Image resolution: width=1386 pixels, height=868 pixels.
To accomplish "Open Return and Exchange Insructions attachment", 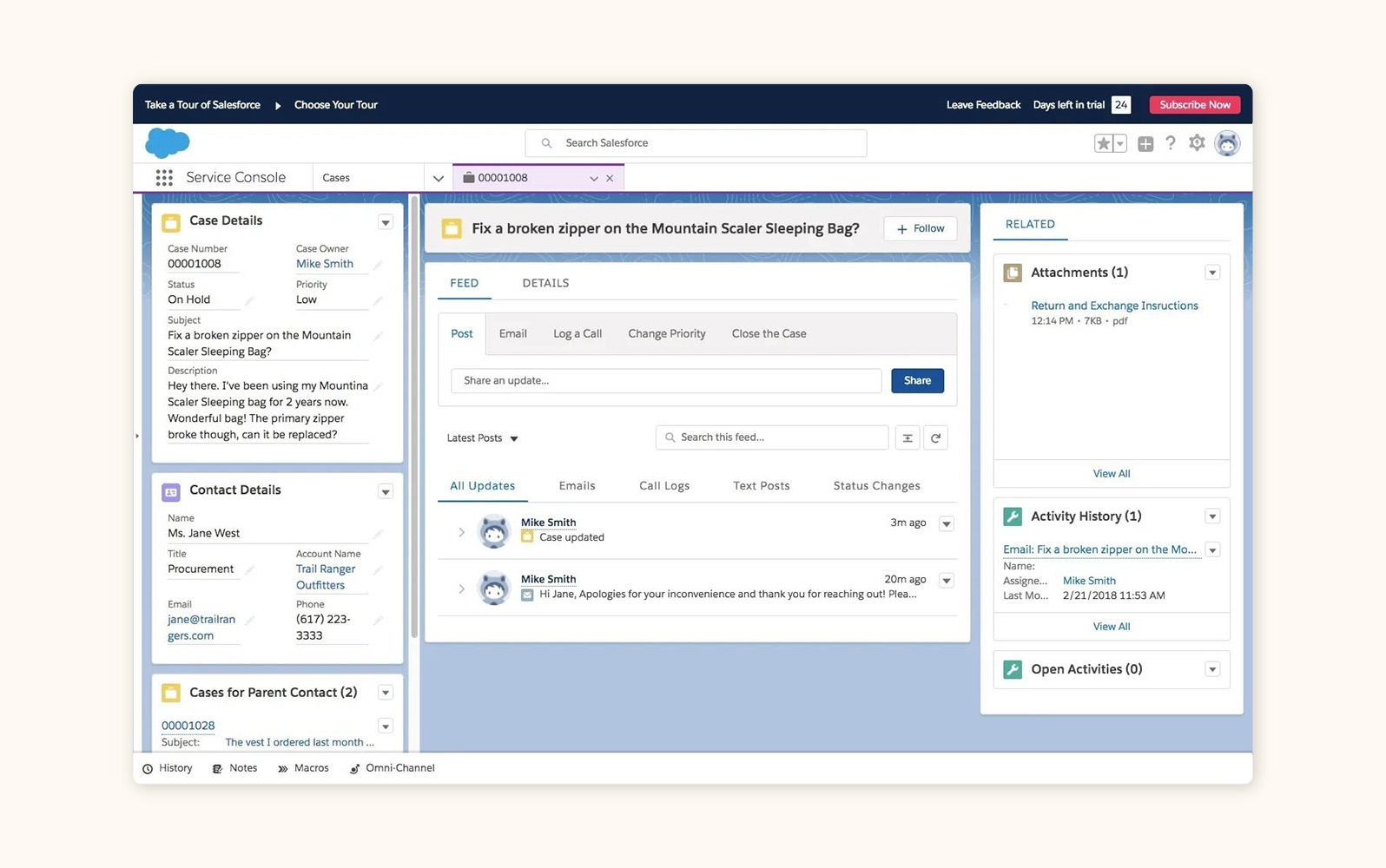I will 1114,306.
